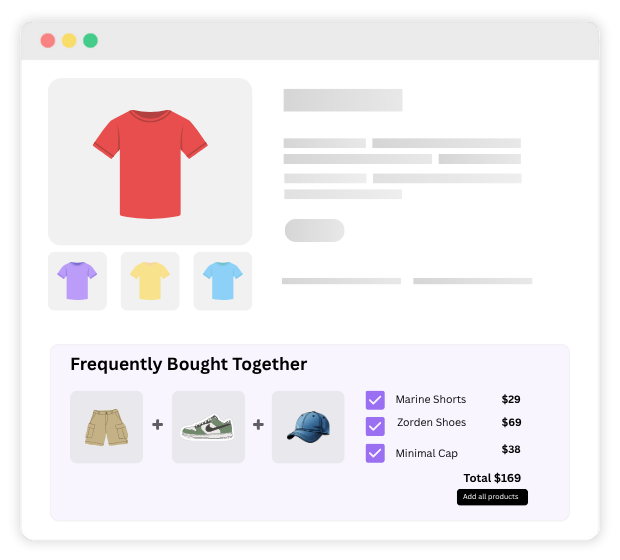Screen dimensions: 620x560
Task: Uncheck the Marine Shorts checkbox
Action: point(375,400)
